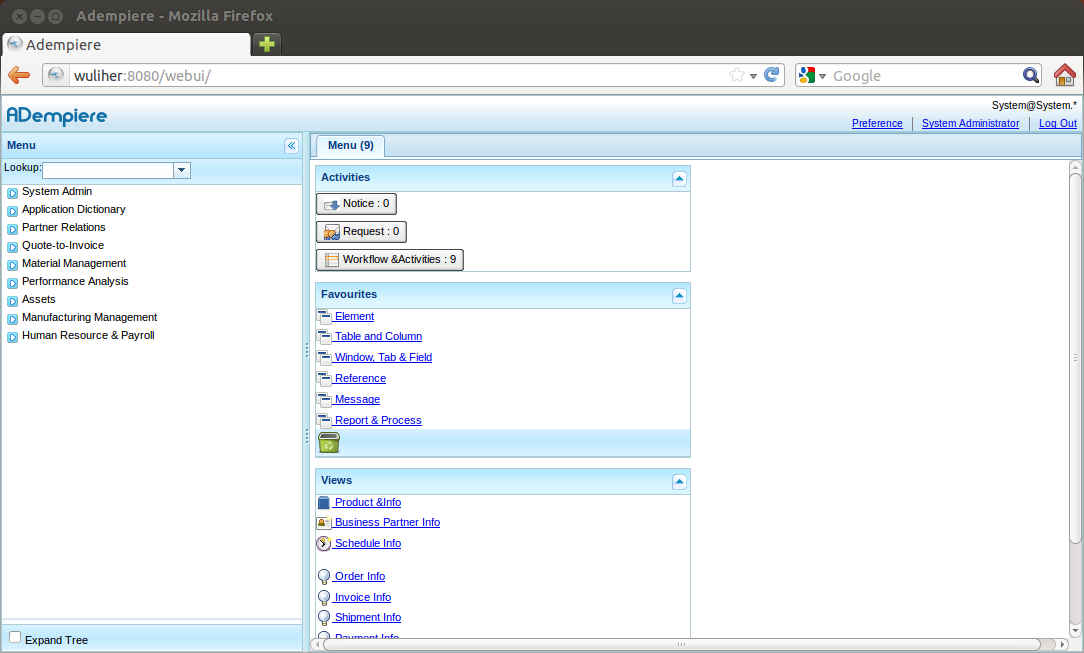Click the Notice button icon
1084x653 pixels.
[x=332, y=204]
